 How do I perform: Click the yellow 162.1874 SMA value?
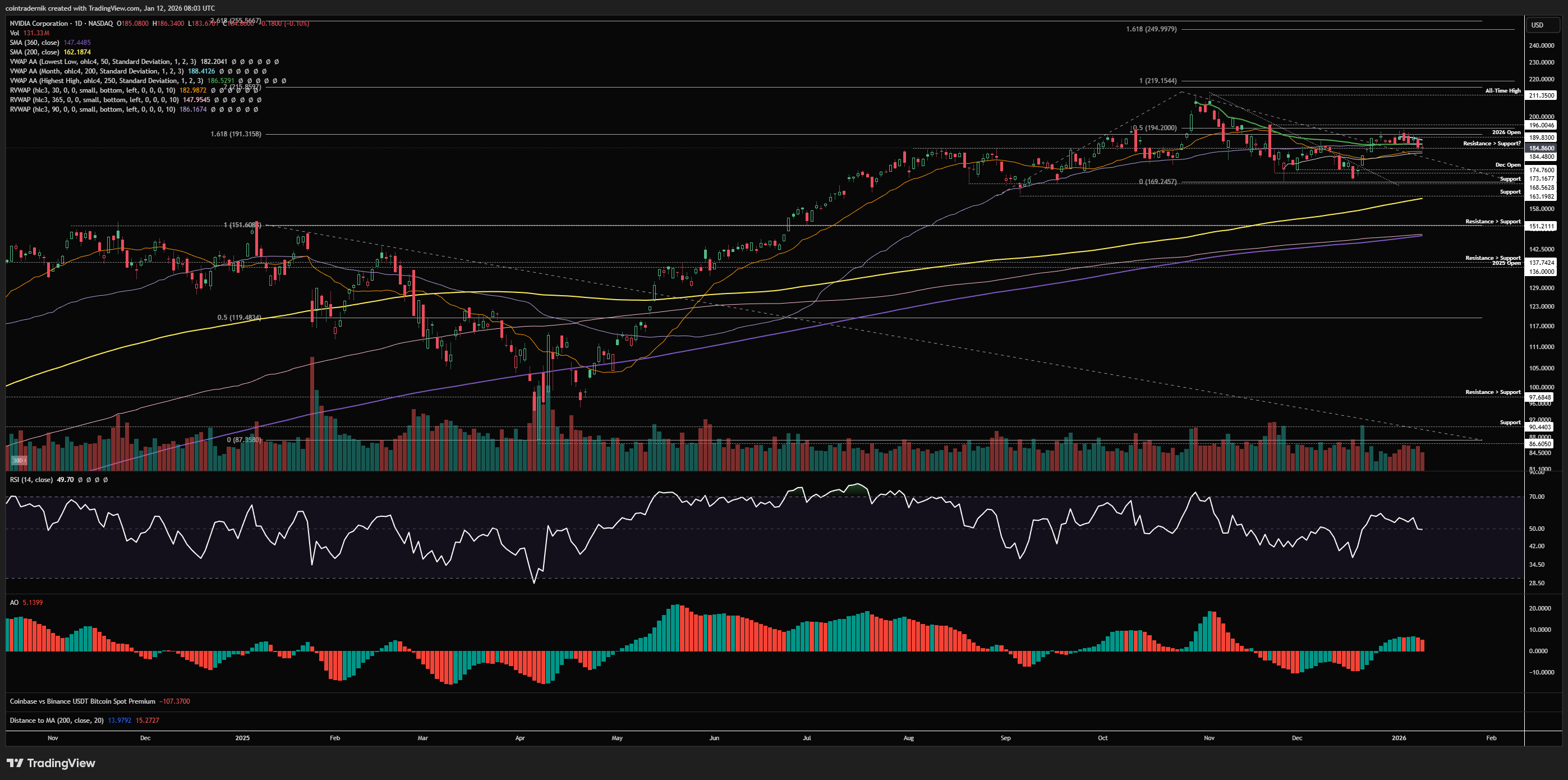[77, 52]
